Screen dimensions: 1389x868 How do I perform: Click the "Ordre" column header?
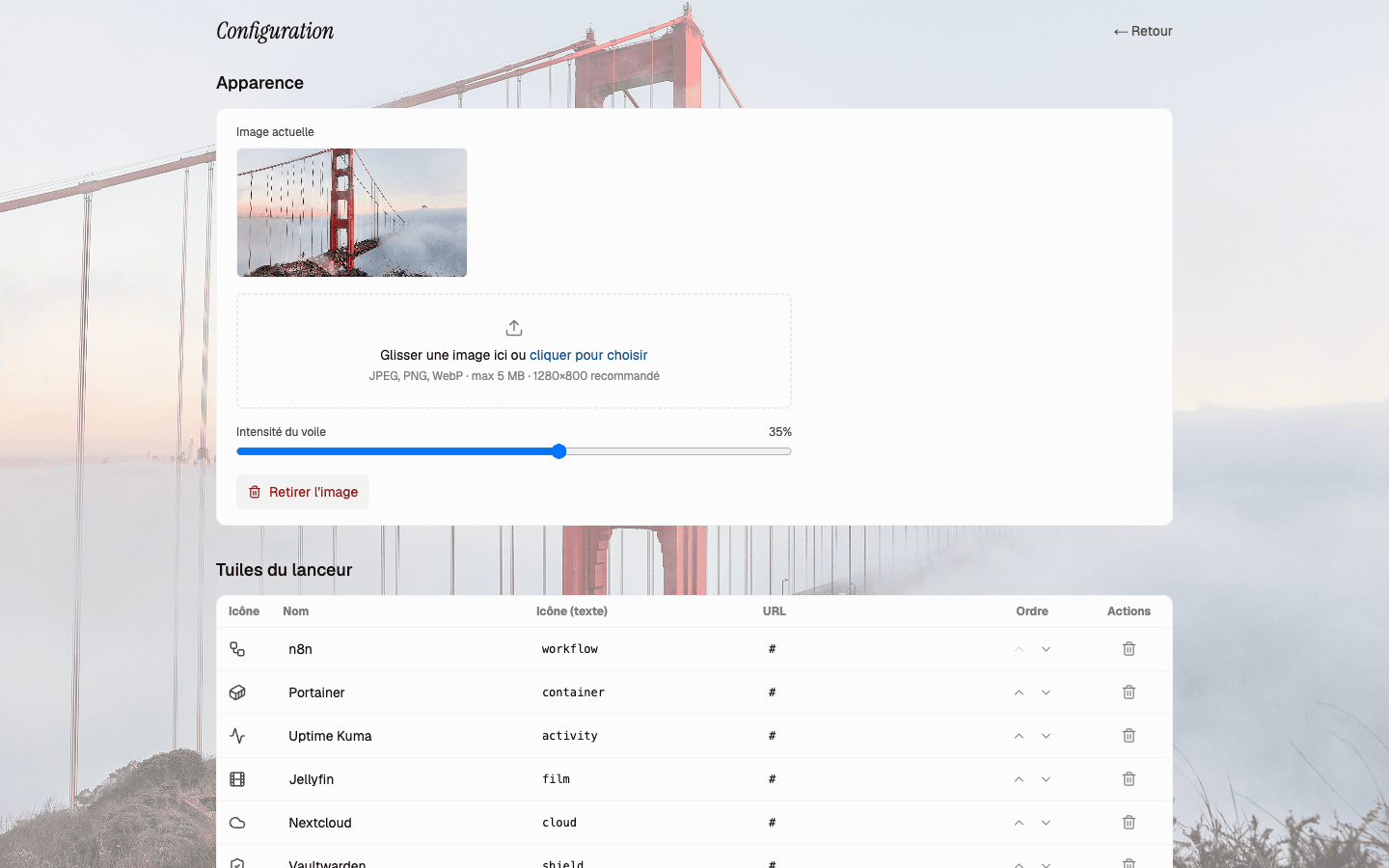1032,611
